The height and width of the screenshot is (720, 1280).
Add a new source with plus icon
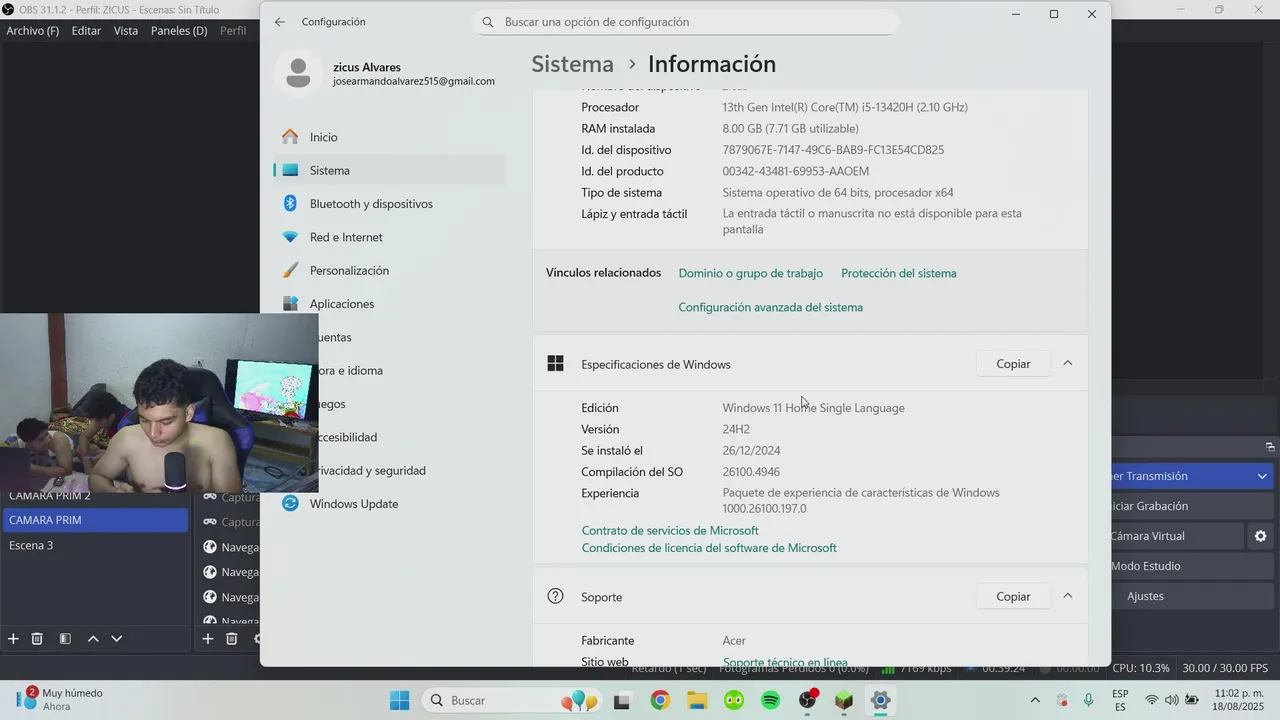click(208, 638)
